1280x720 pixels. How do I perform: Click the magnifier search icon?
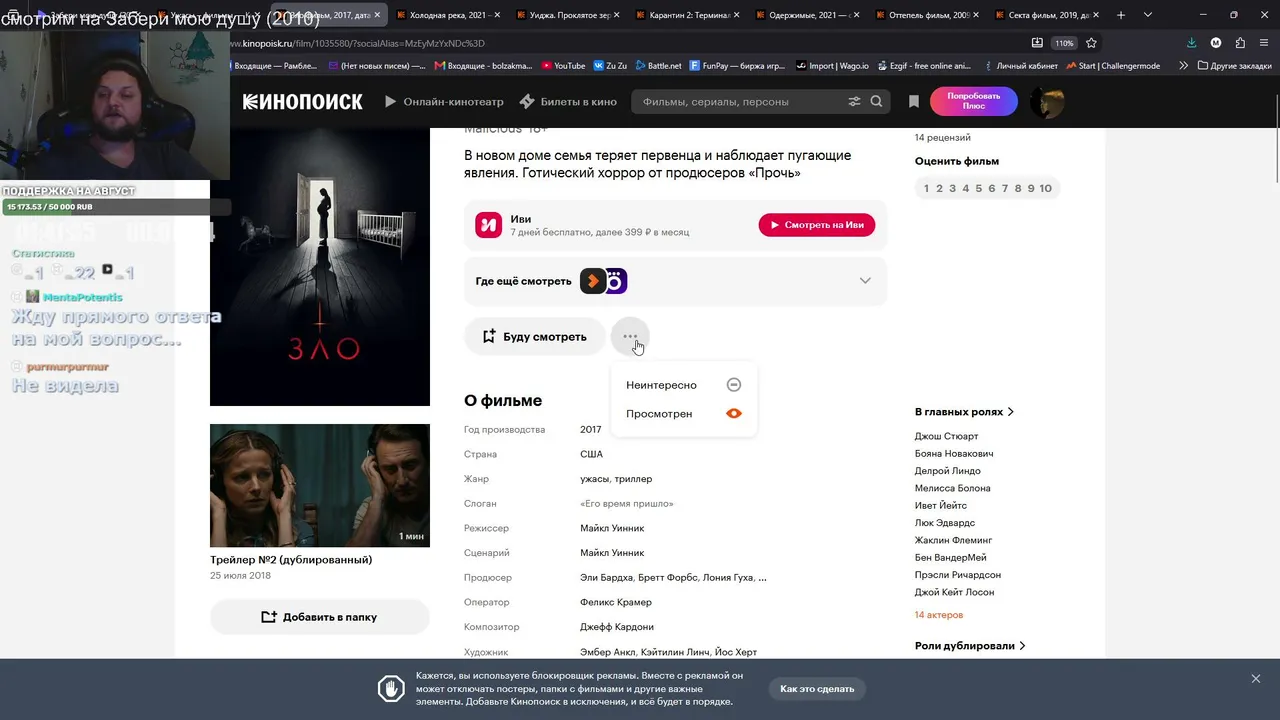[876, 101]
